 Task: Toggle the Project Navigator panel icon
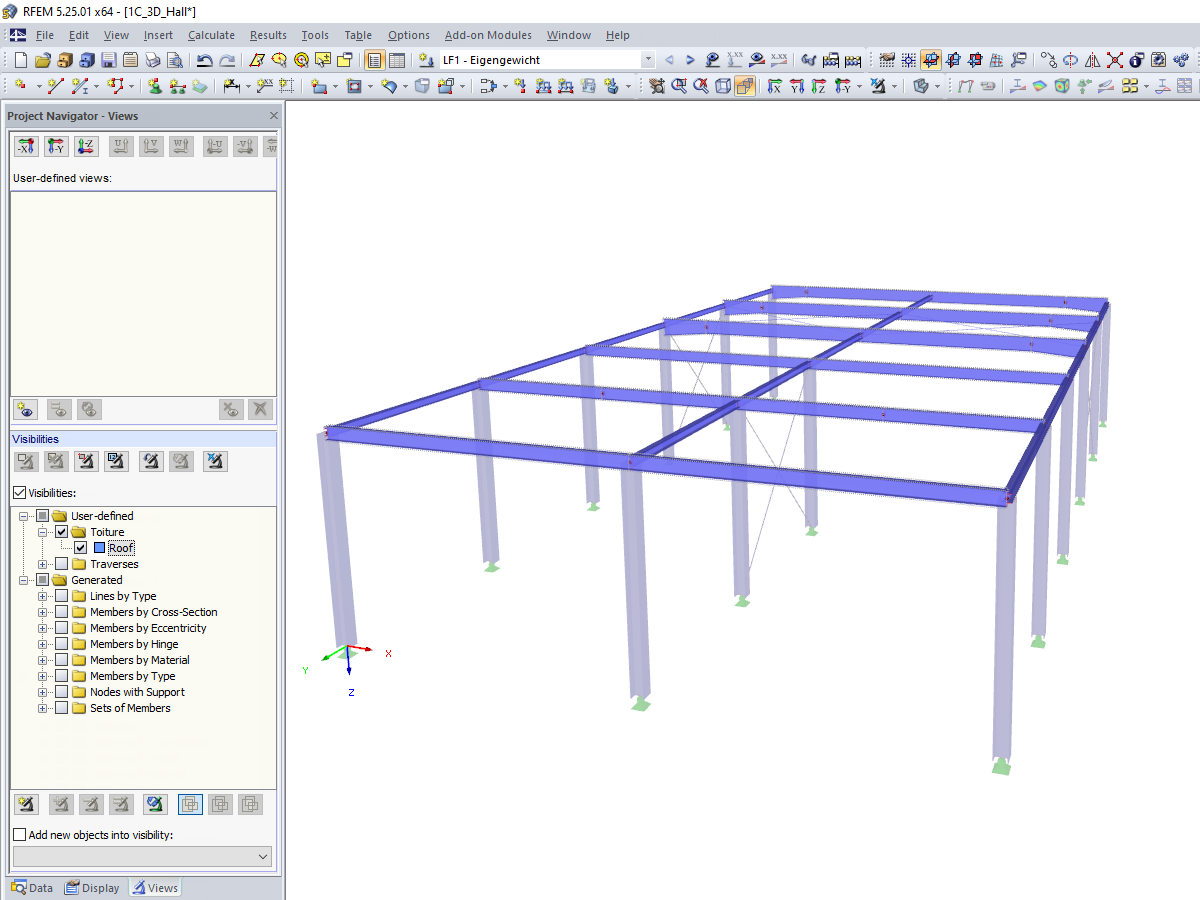pyautogui.click(x=375, y=60)
